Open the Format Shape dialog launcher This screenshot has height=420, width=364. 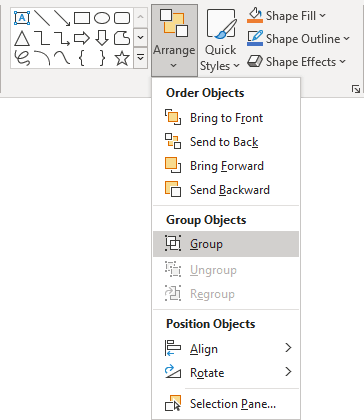[x=356, y=89]
